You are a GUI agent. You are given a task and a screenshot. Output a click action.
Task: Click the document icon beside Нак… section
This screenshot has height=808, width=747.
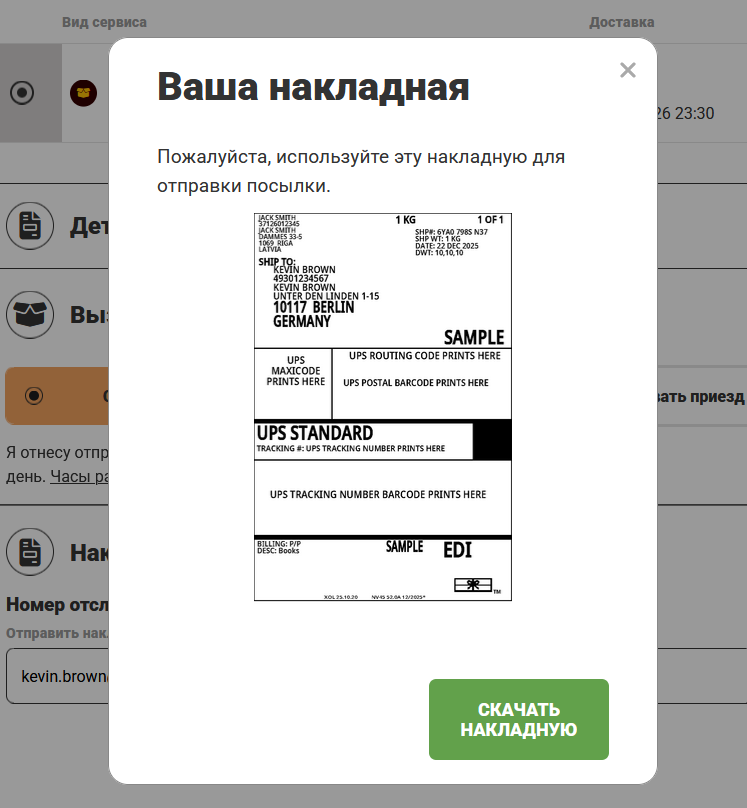coord(30,551)
